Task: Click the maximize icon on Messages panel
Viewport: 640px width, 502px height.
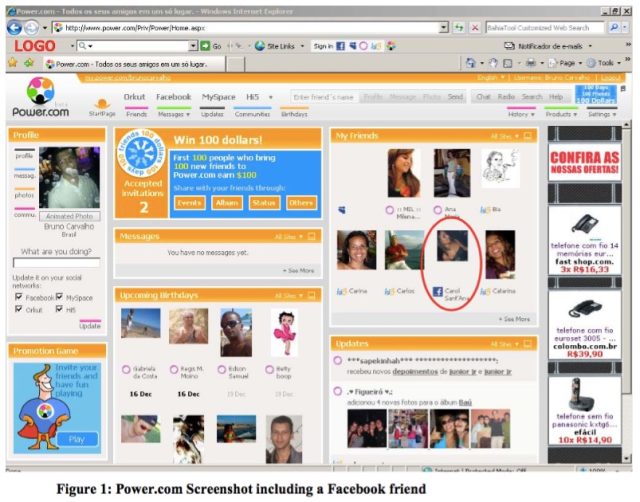Action: (311, 236)
